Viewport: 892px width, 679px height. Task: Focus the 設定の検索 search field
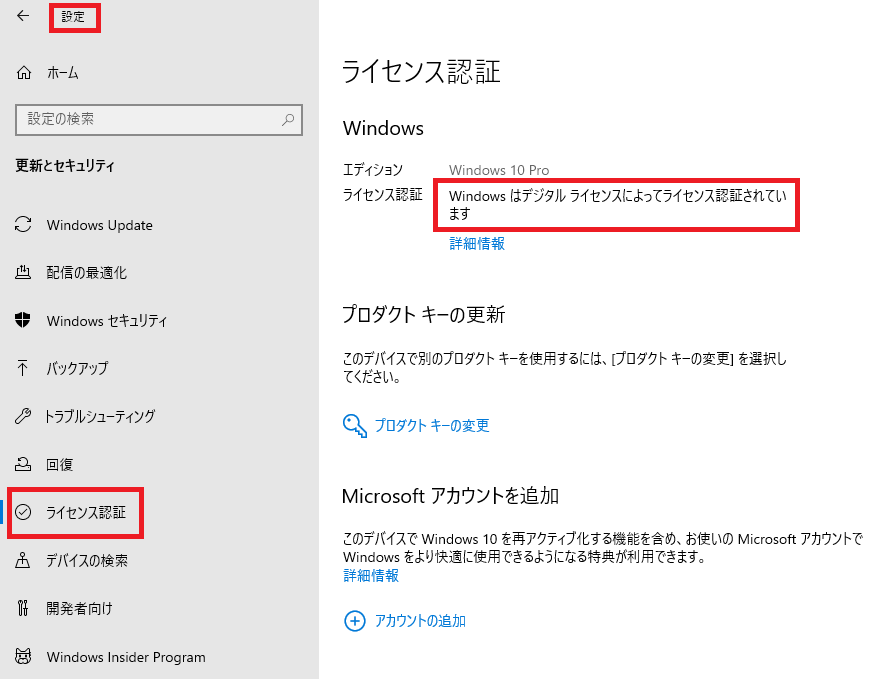[159, 119]
